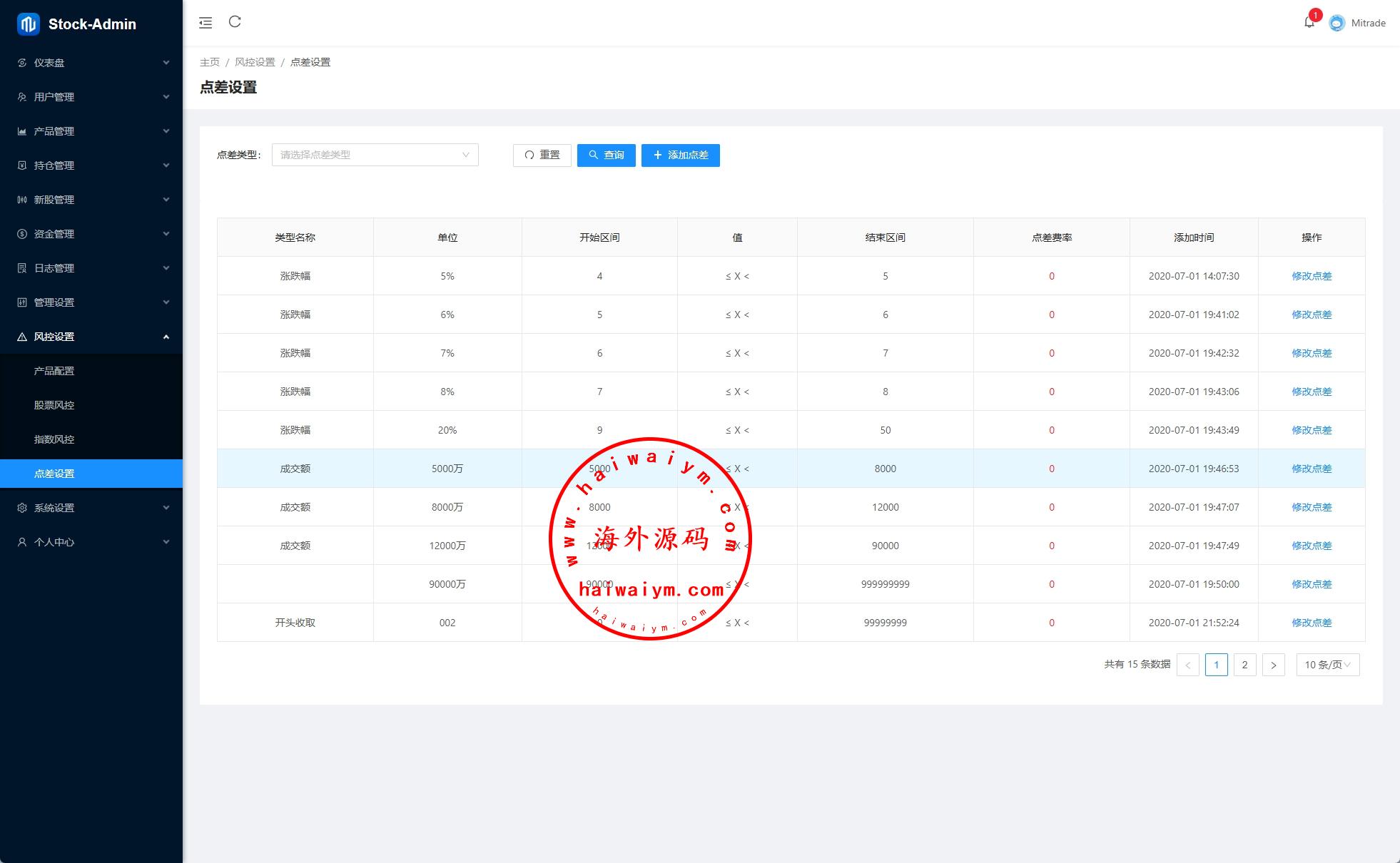Viewport: 1400px width, 863px height.
Task: Go to page 2 of the table
Action: tap(1244, 665)
